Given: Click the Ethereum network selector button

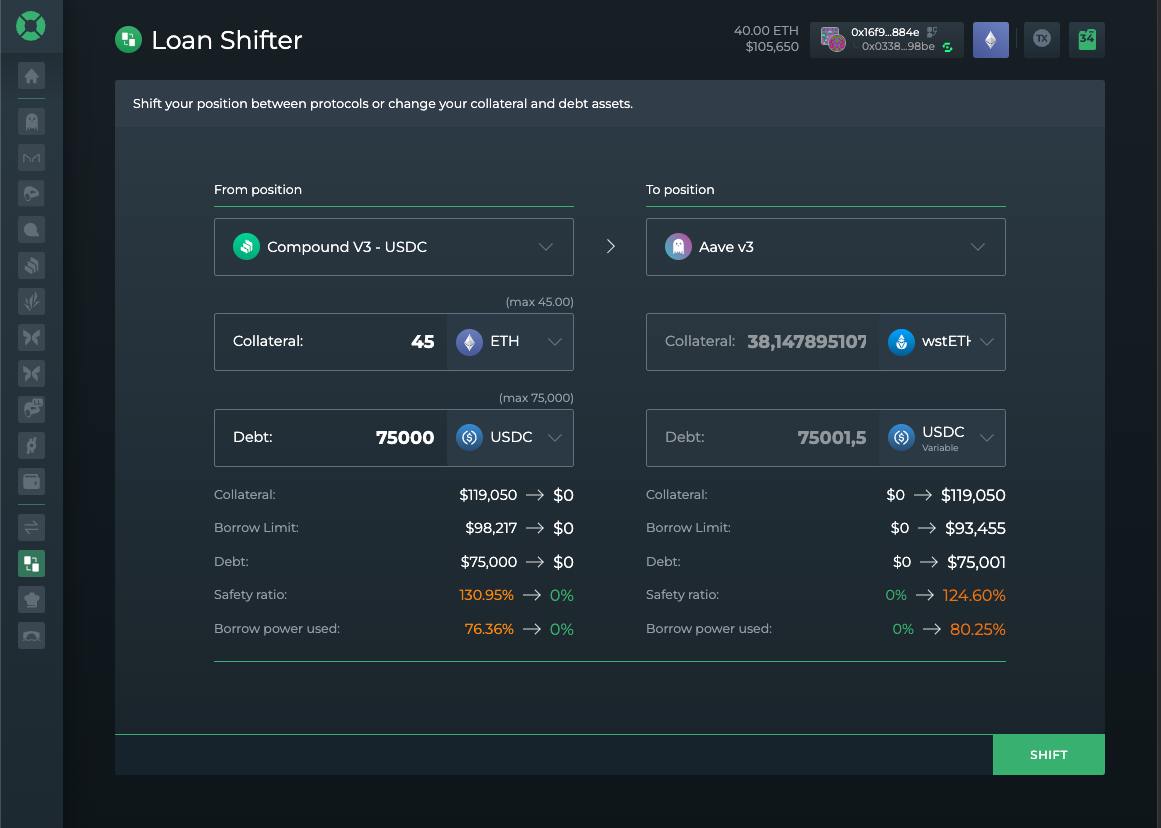Looking at the screenshot, I should point(991,39).
